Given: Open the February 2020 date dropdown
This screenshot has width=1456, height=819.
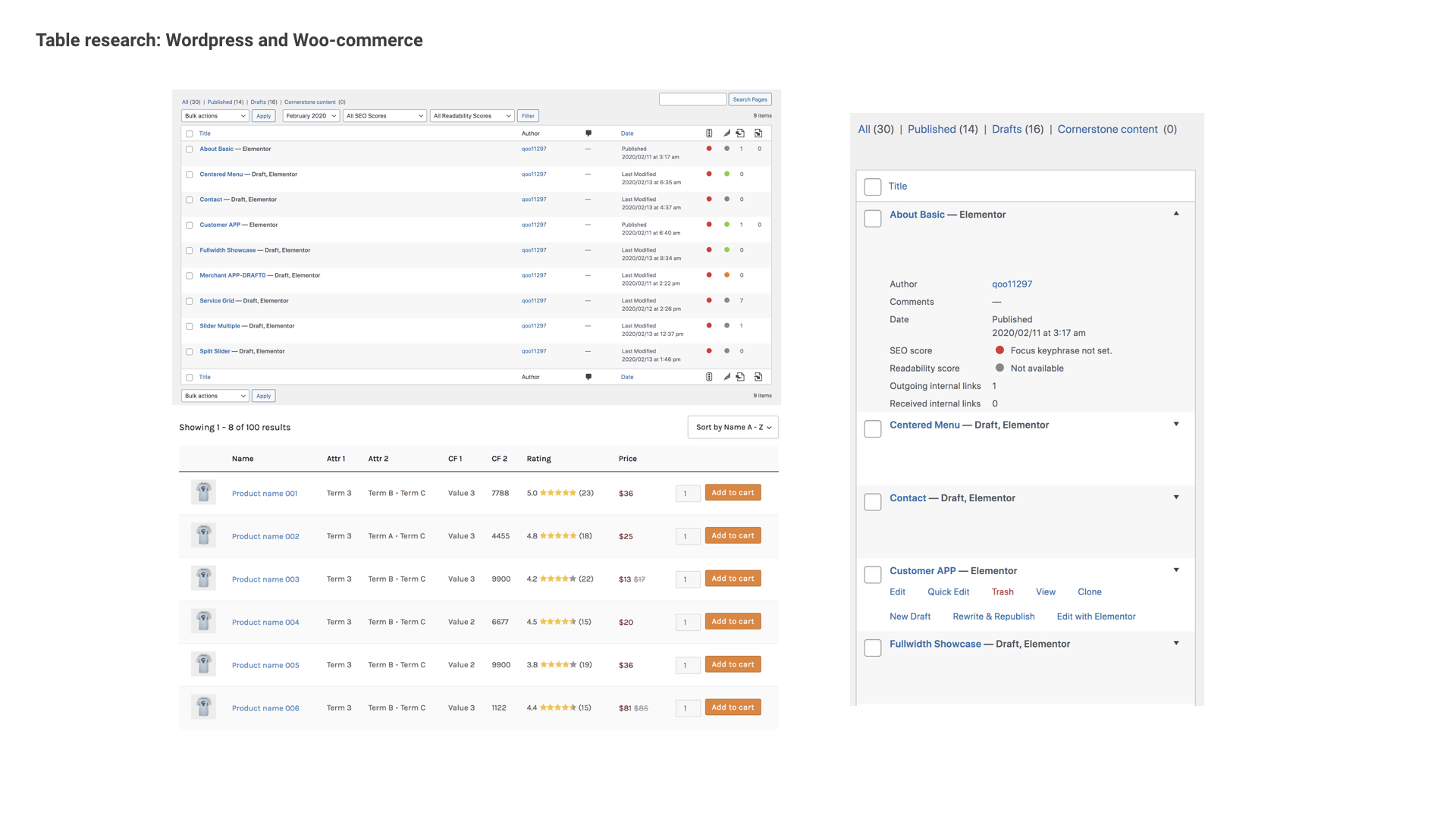Looking at the screenshot, I should tap(311, 116).
